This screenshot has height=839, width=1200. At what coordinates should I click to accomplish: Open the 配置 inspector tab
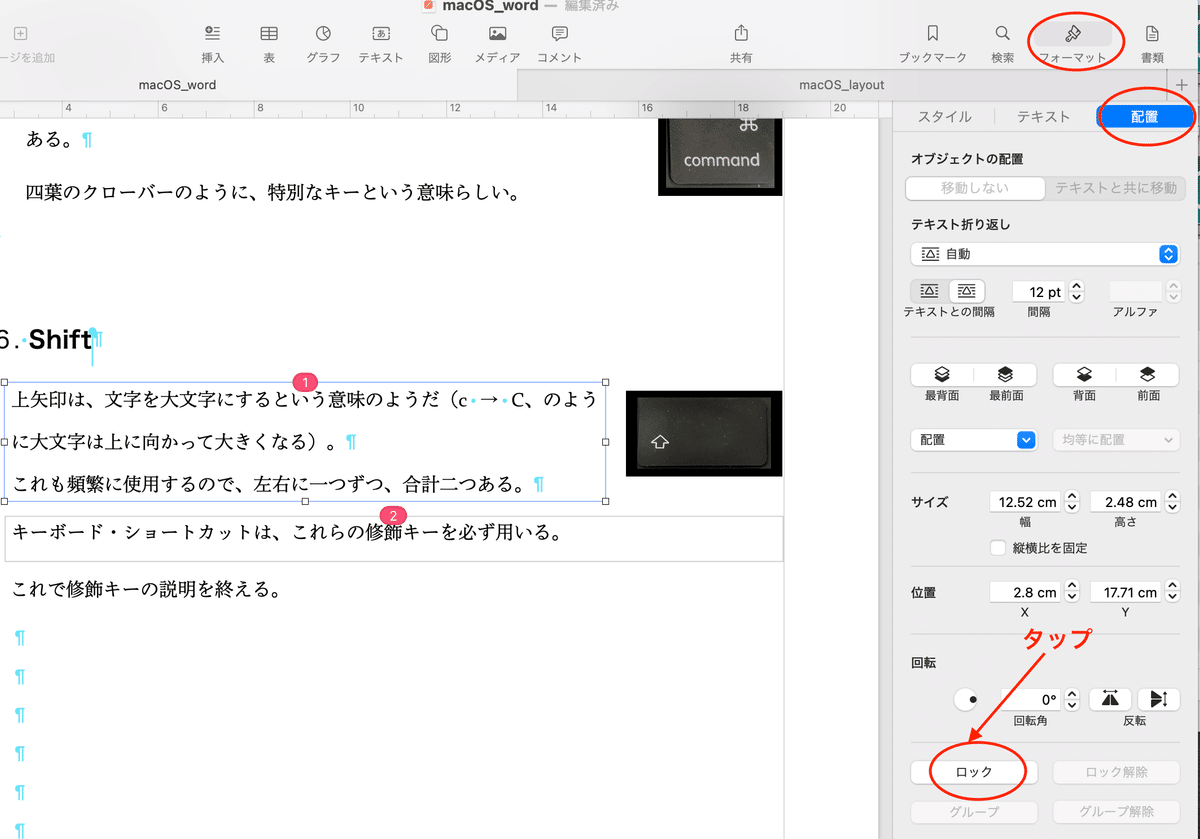click(1145, 117)
